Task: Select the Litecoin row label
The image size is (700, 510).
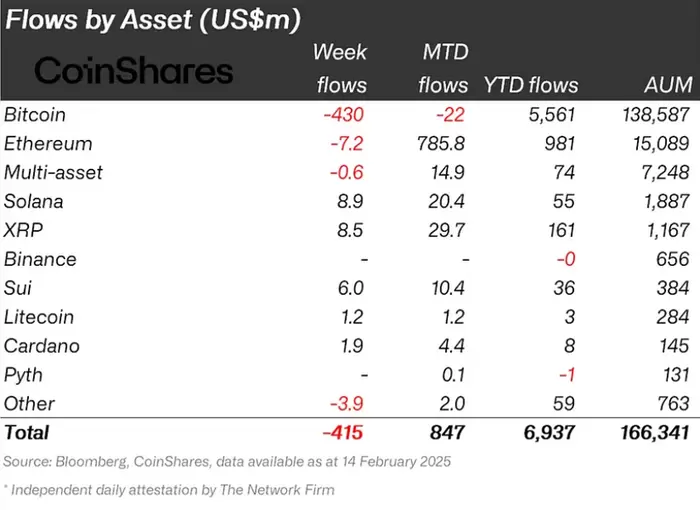Action: (40, 317)
